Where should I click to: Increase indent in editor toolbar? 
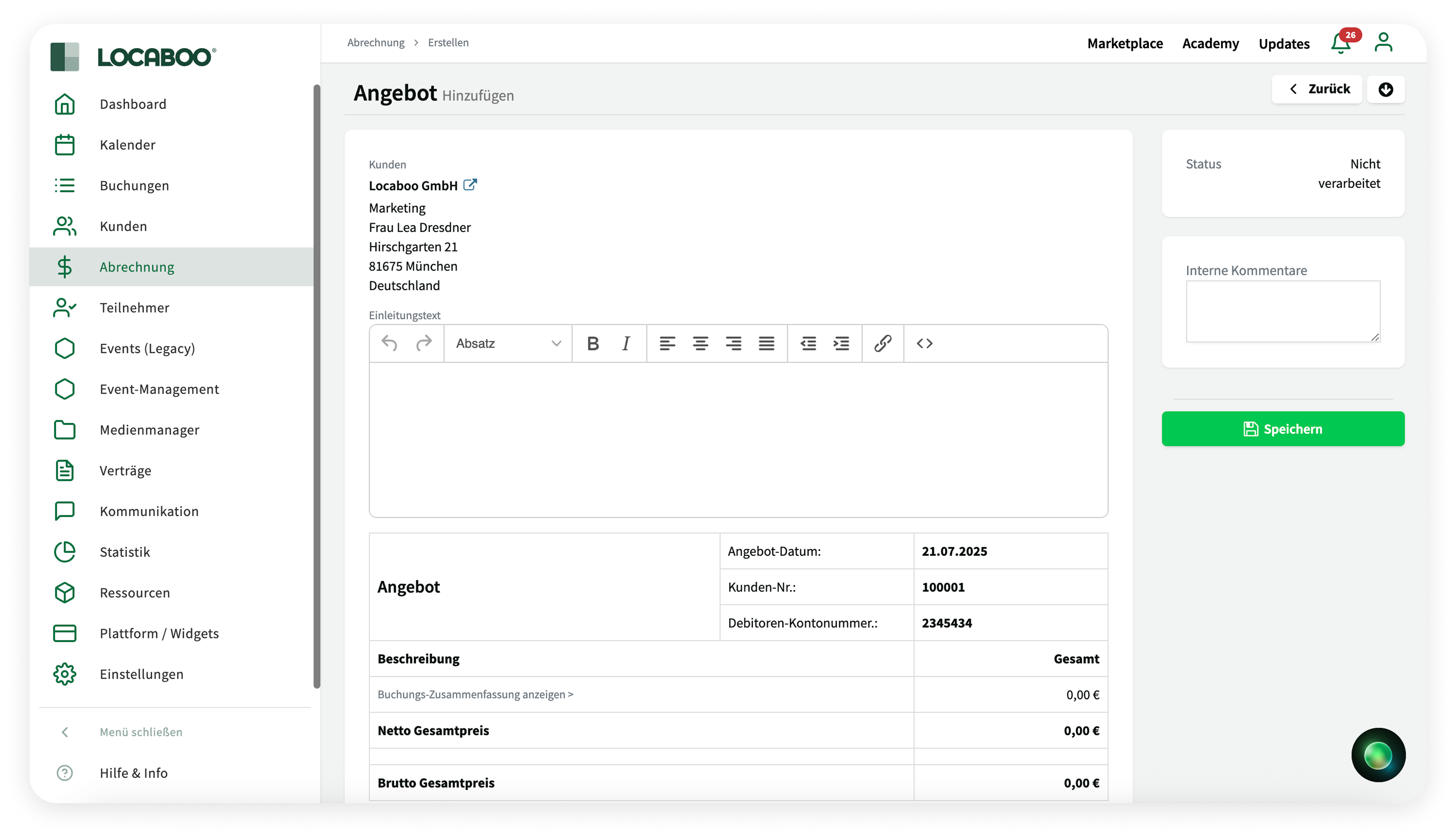point(841,344)
